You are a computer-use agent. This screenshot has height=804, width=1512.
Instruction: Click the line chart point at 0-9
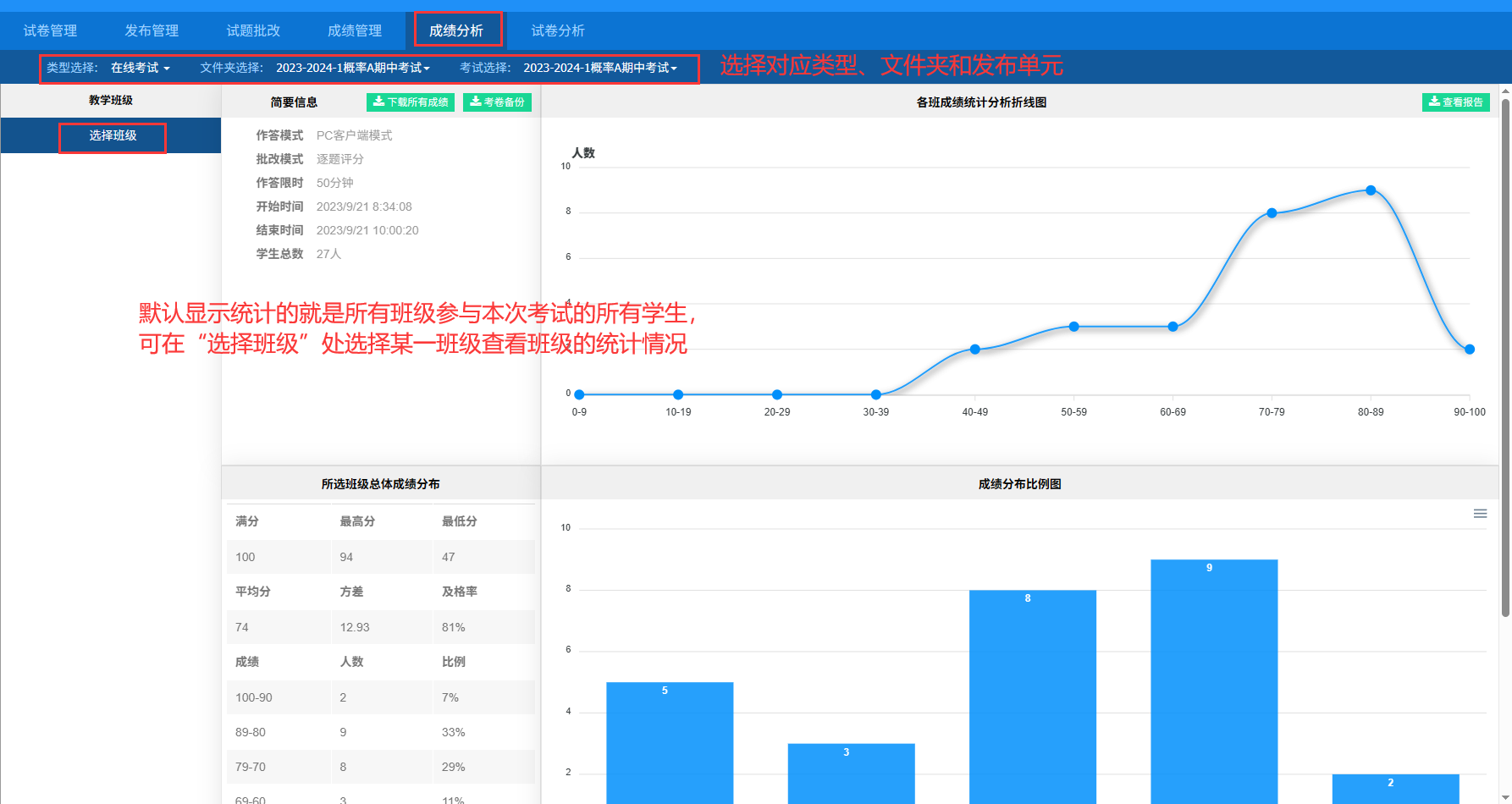pyautogui.click(x=579, y=394)
